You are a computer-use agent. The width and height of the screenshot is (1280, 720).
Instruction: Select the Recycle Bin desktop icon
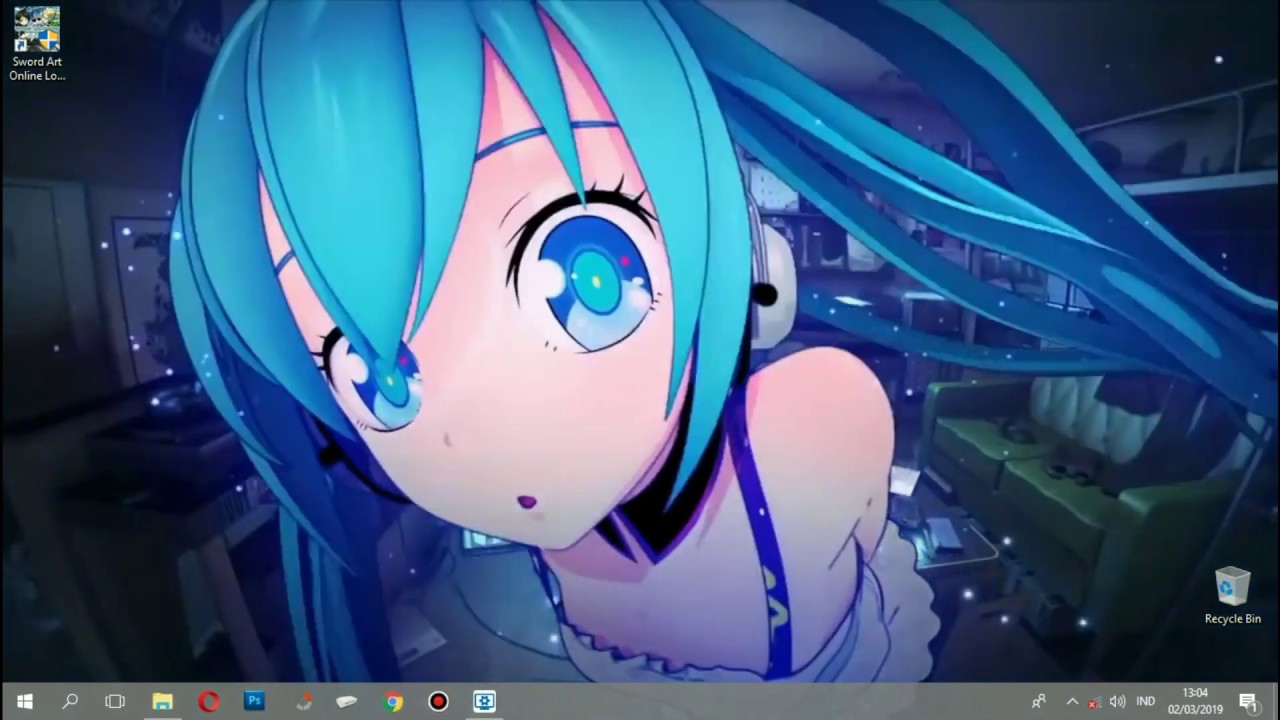coord(1233,596)
